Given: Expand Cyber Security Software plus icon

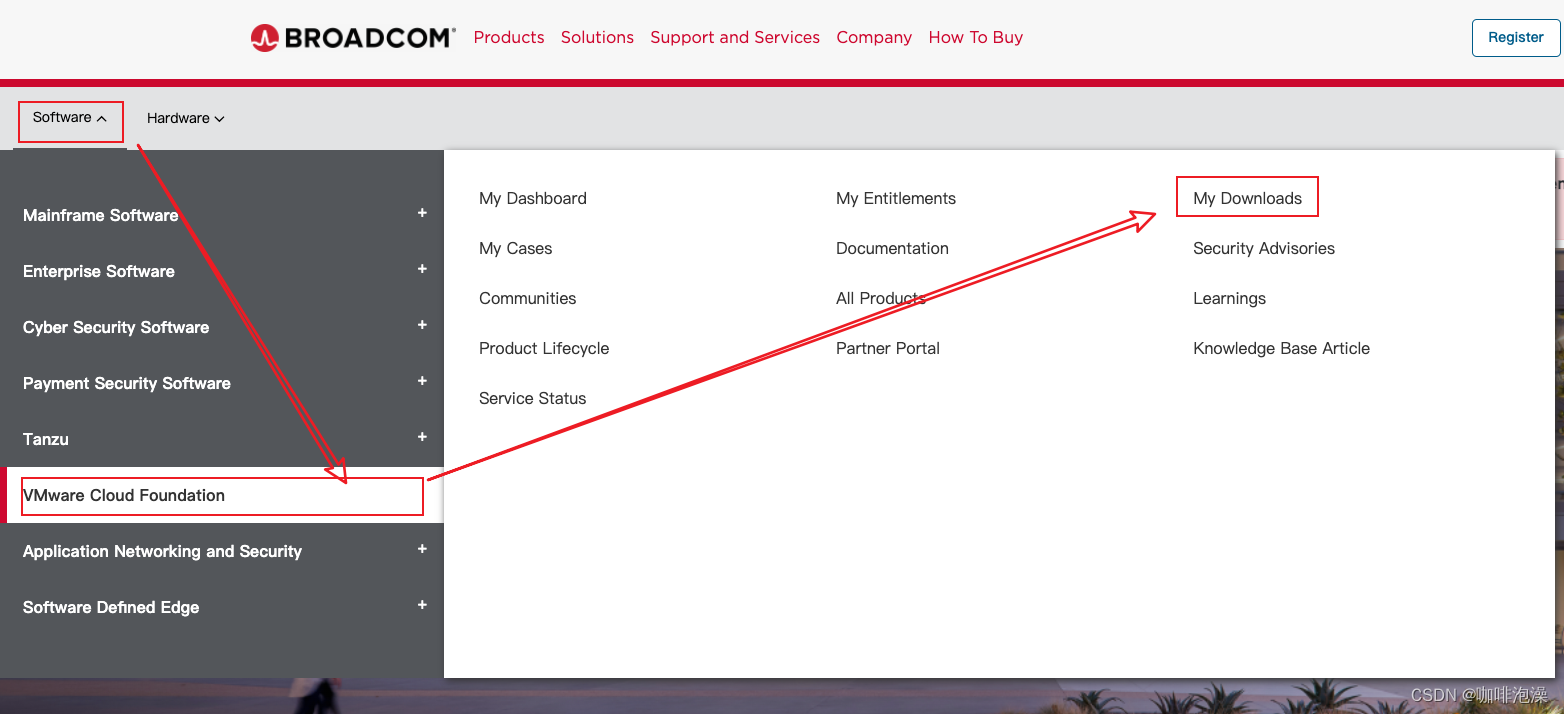Looking at the screenshot, I should (422, 325).
